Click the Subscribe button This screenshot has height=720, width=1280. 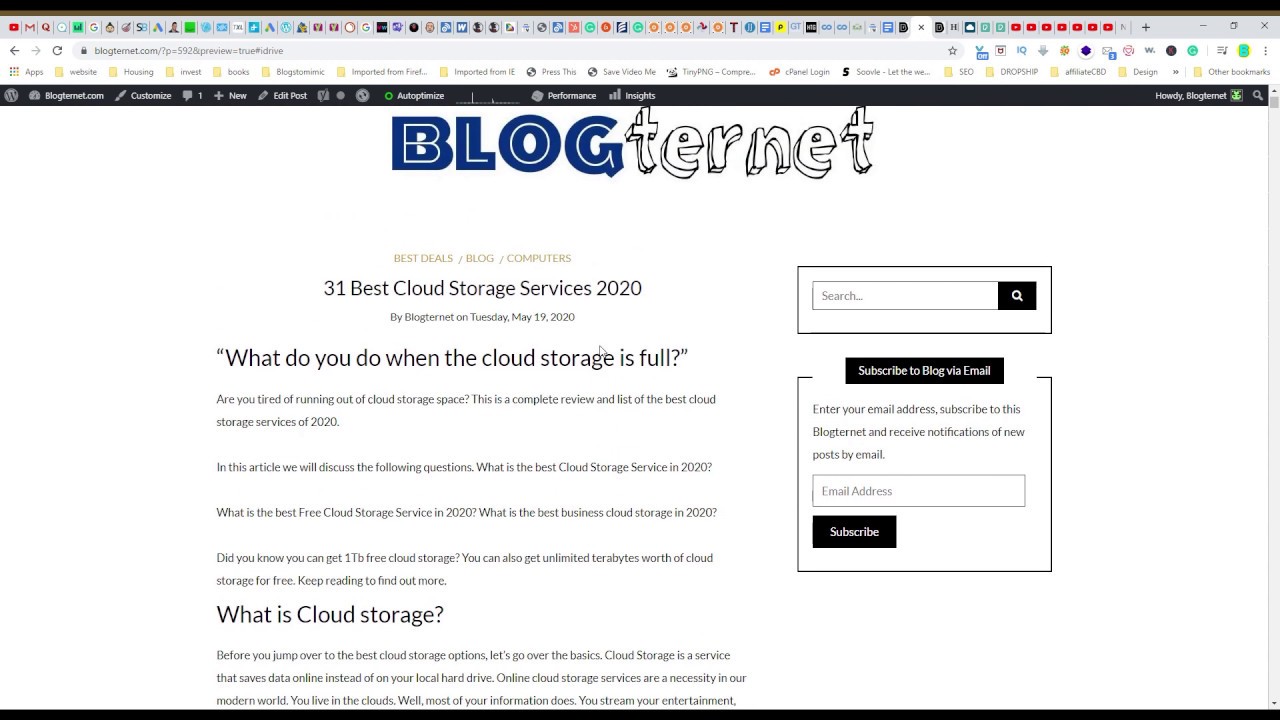(x=854, y=532)
